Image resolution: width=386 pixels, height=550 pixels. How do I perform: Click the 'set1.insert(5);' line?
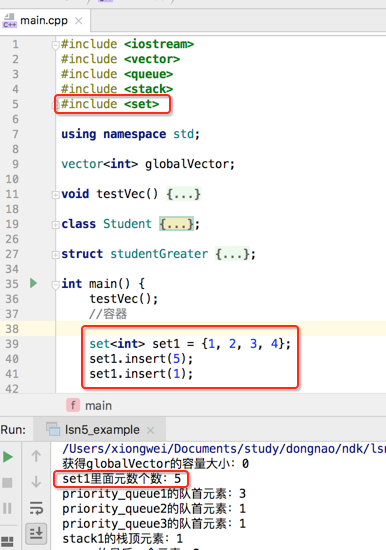pyautogui.click(x=141, y=359)
